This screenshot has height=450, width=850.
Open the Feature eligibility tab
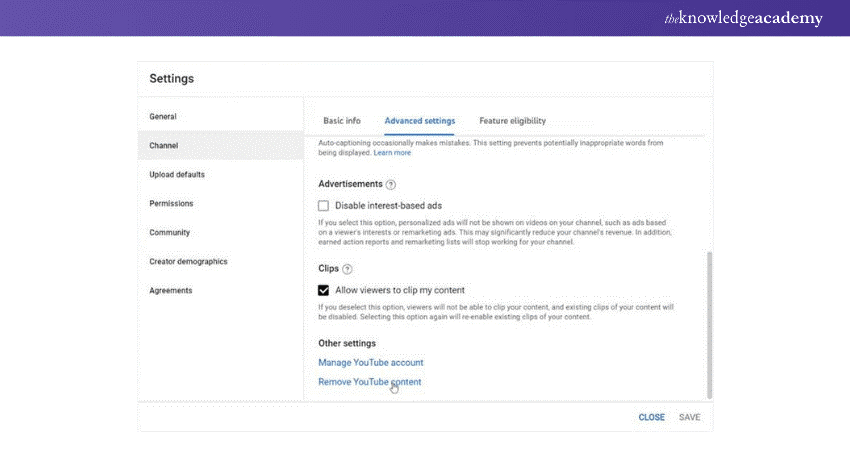pyautogui.click(x=512, y=121)
